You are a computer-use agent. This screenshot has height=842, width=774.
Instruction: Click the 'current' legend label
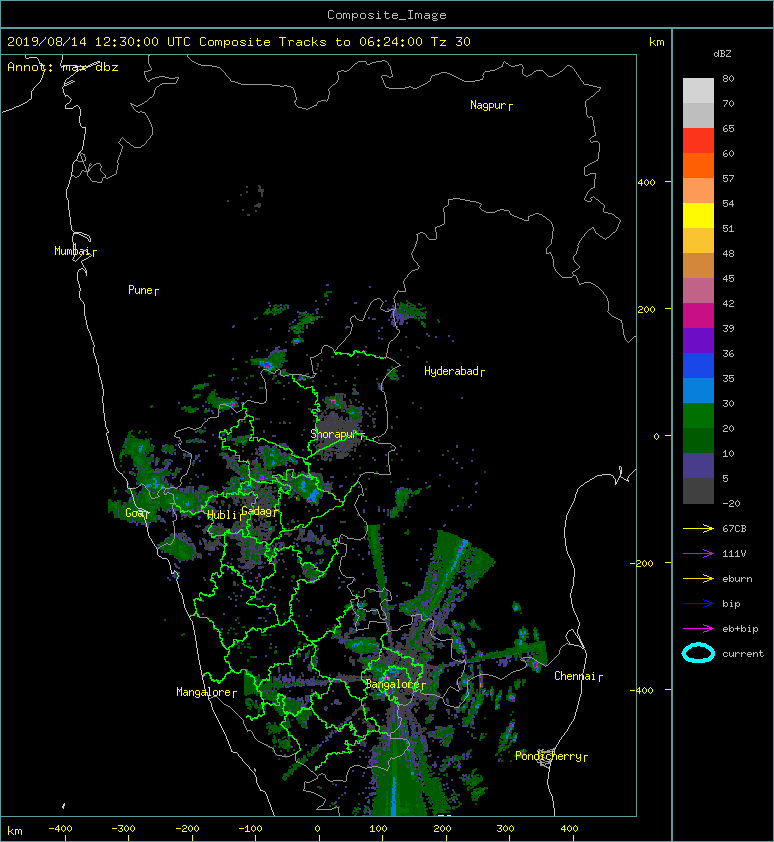pos(743,654)
